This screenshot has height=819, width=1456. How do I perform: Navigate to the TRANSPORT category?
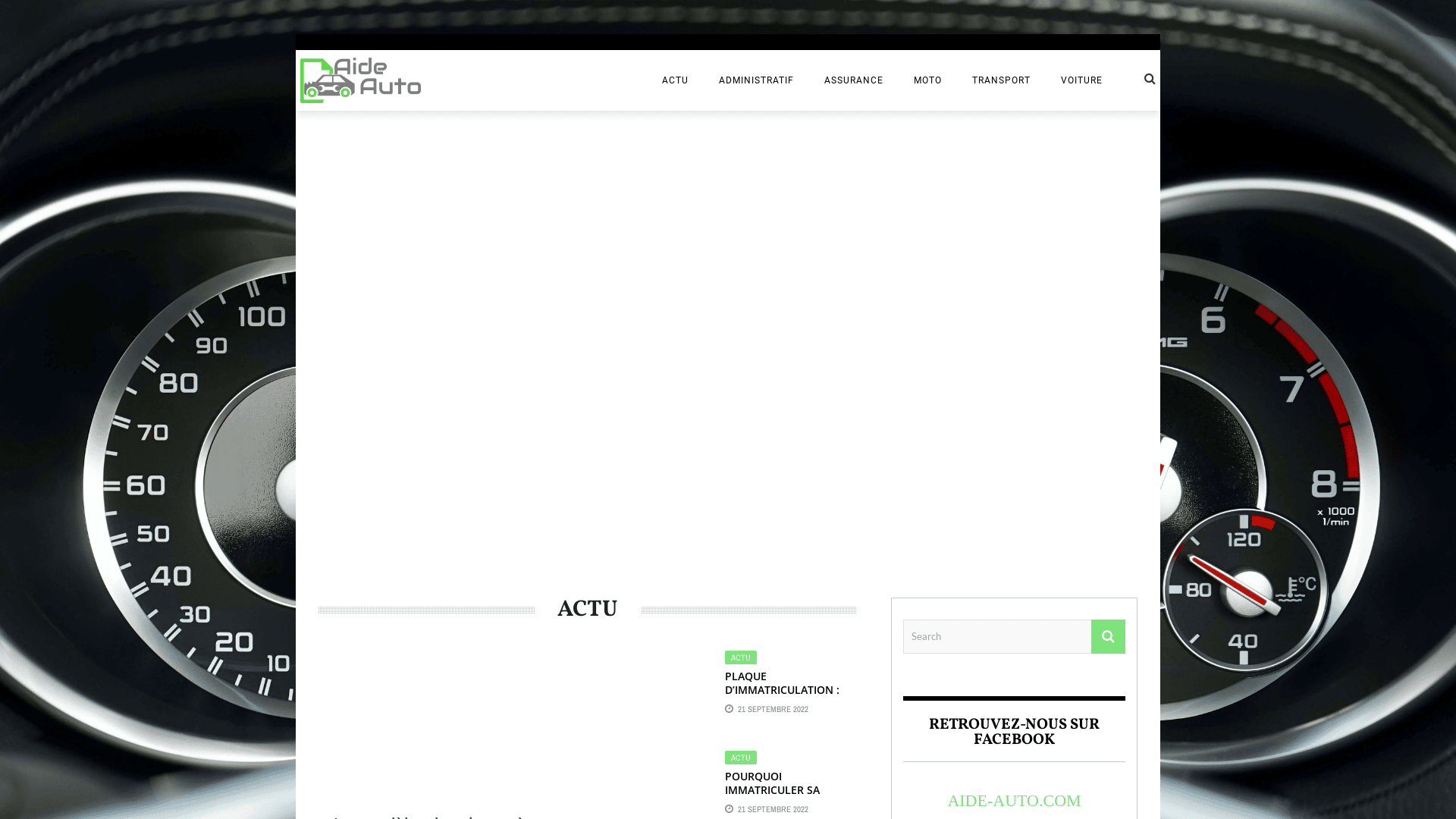1001,80
